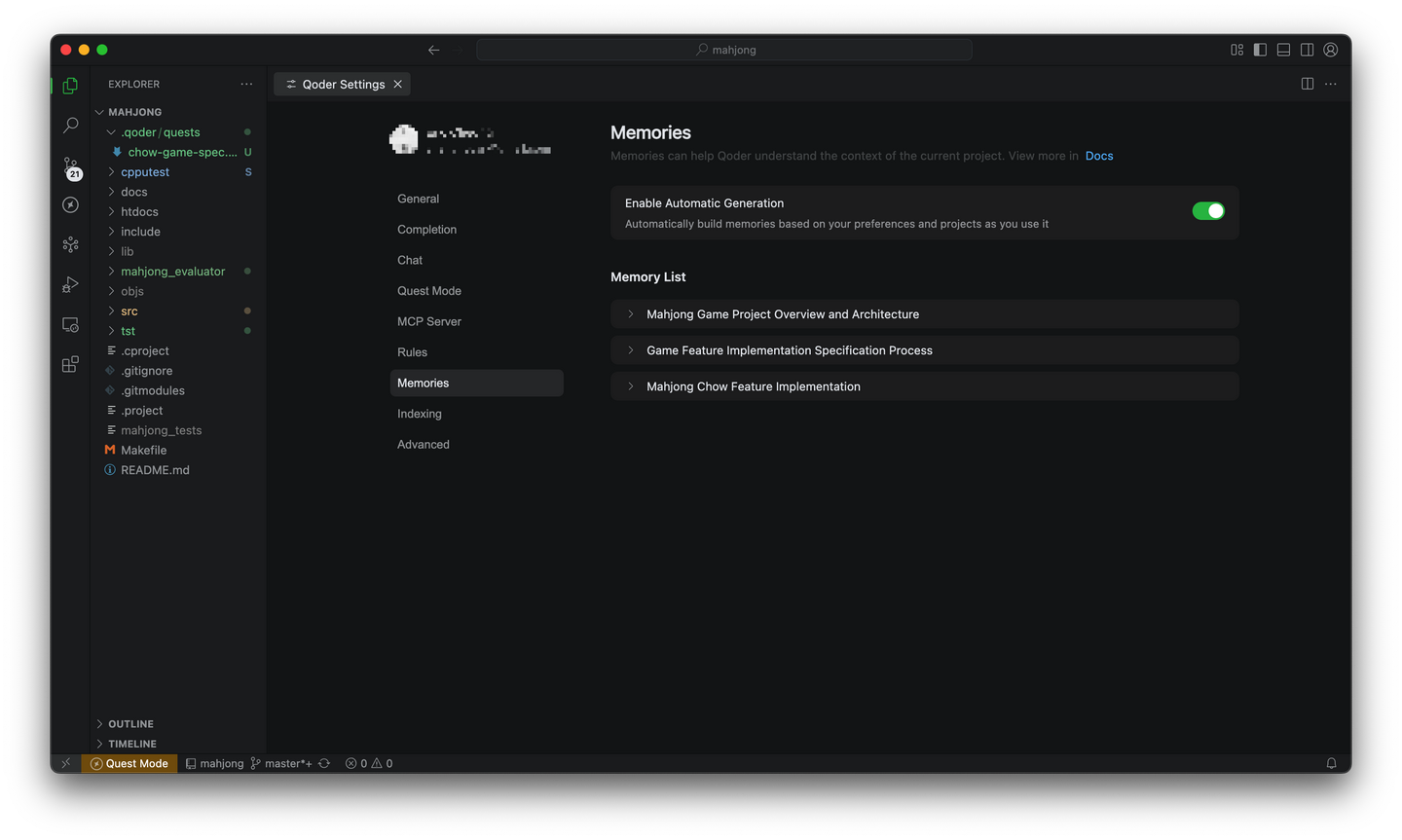This screenshot has height=840, width=1402.
Task: Expand the OUTLINE section
Action: point(130,724)
